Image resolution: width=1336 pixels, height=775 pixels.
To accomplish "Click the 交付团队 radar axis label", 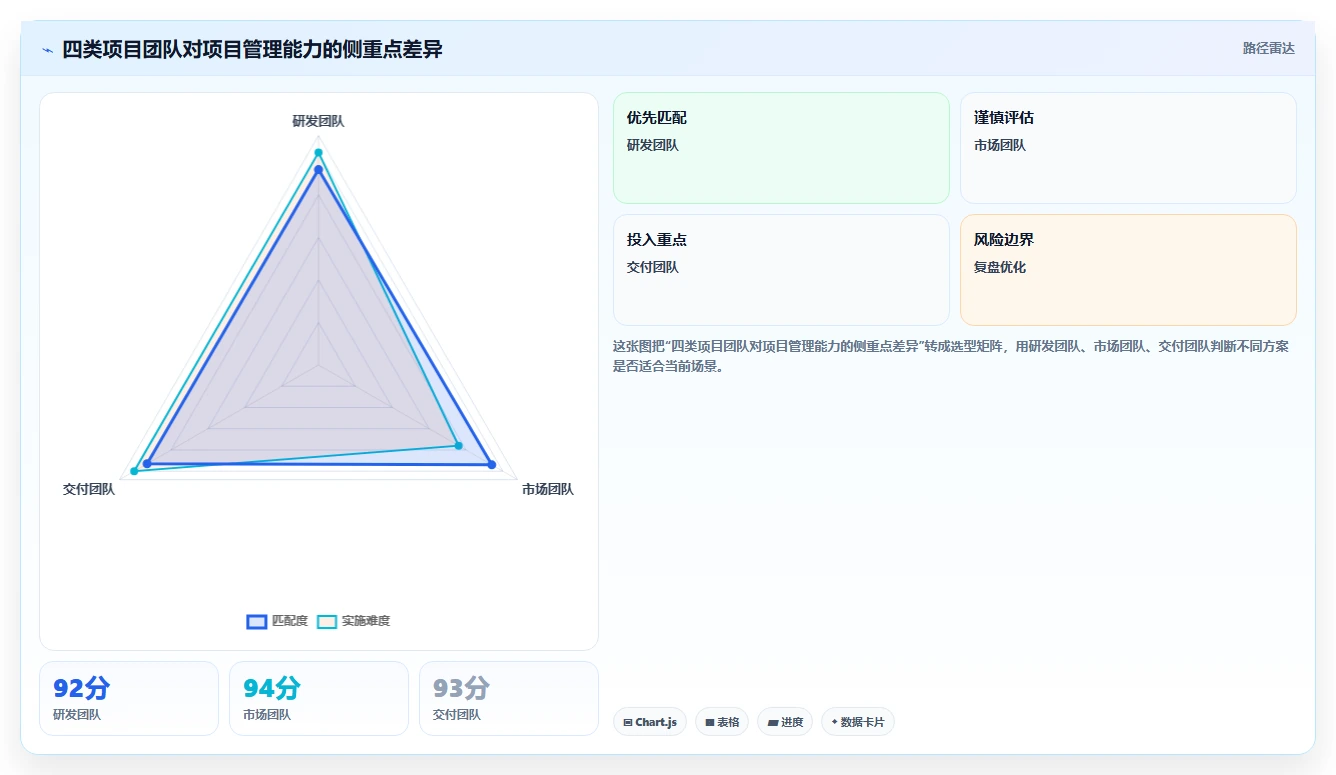I will pyautogui.click(x=89, y=489).
